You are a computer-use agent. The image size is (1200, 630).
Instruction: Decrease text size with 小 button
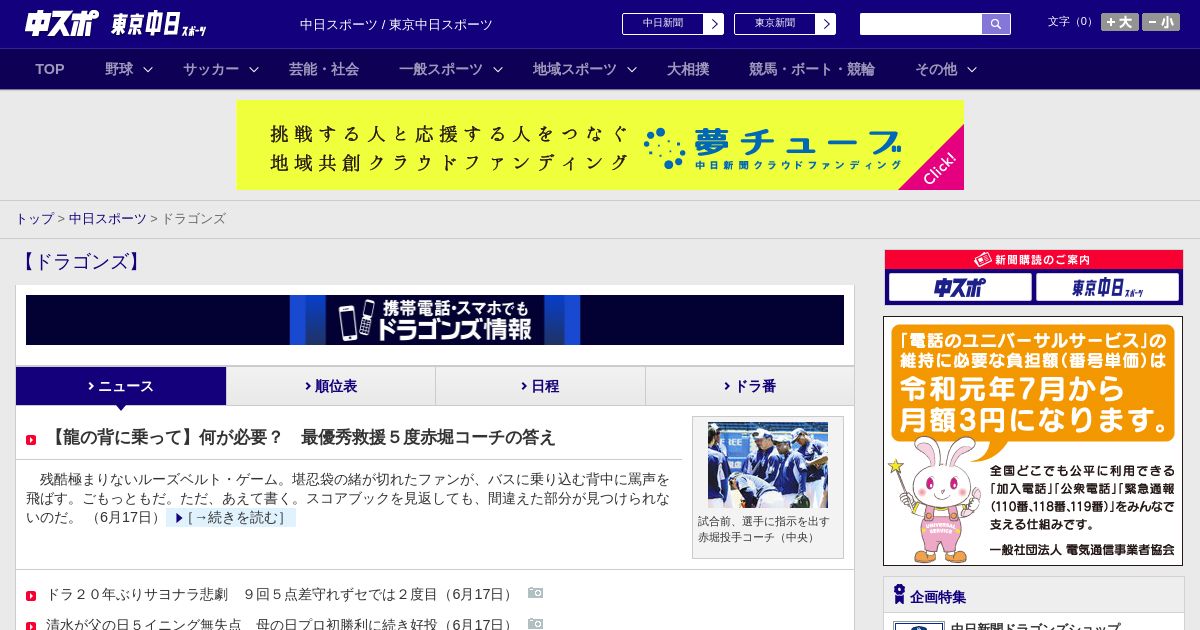pos(1161,22)
